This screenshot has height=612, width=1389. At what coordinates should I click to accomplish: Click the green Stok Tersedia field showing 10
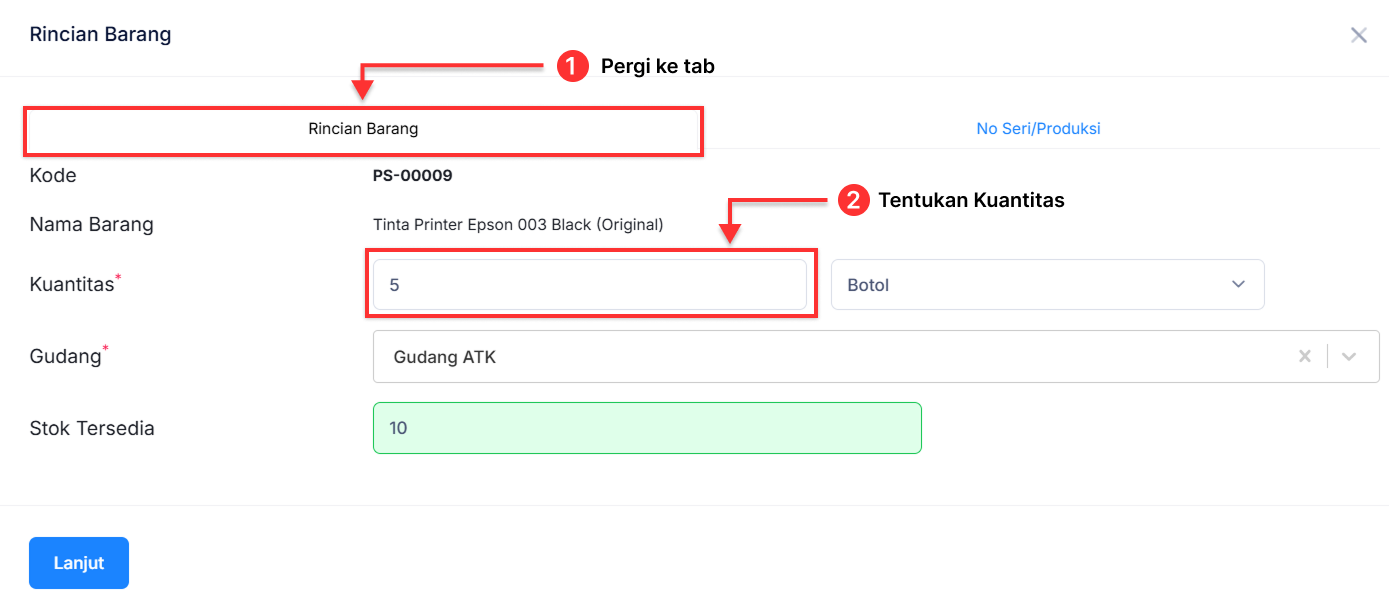coord(647,427)
